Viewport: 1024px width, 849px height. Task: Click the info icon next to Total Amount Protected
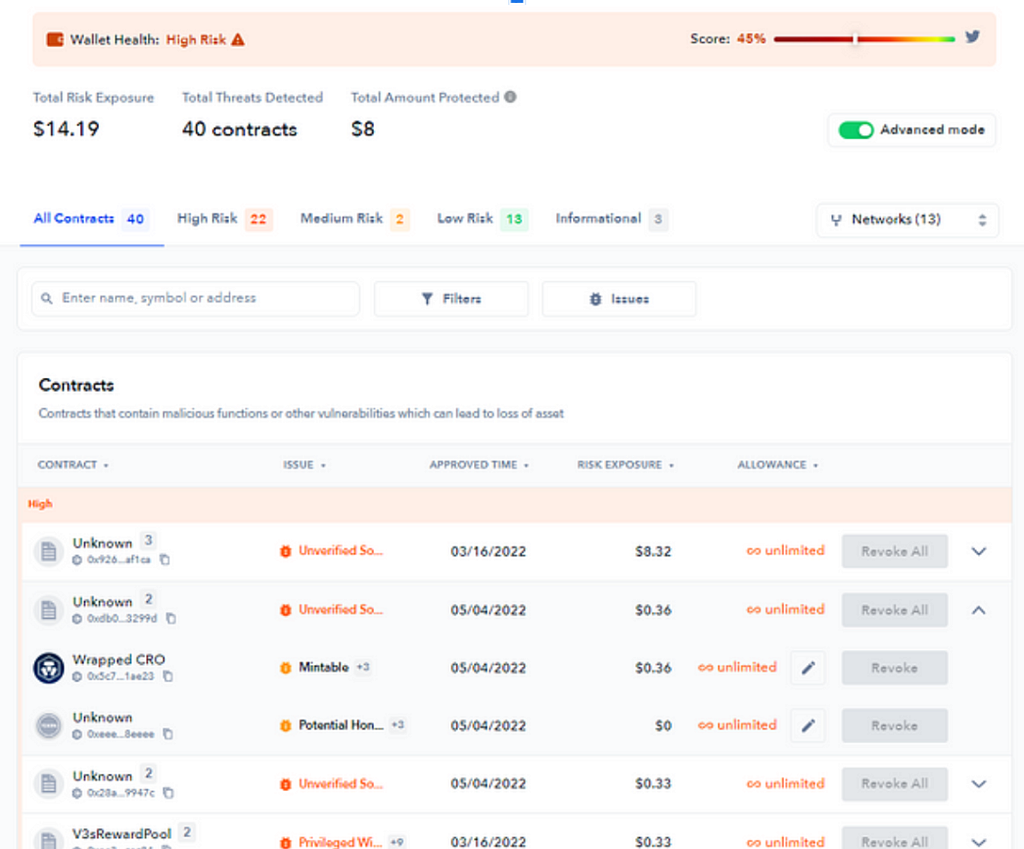[510, 97]
